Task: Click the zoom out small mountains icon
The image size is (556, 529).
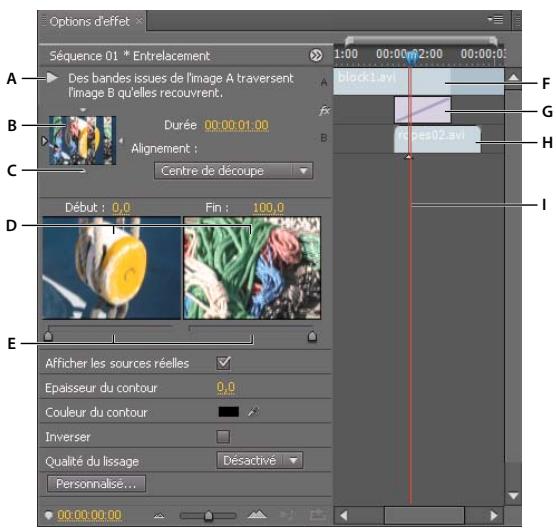Action: pyautogui.click(x=159, y=516)
